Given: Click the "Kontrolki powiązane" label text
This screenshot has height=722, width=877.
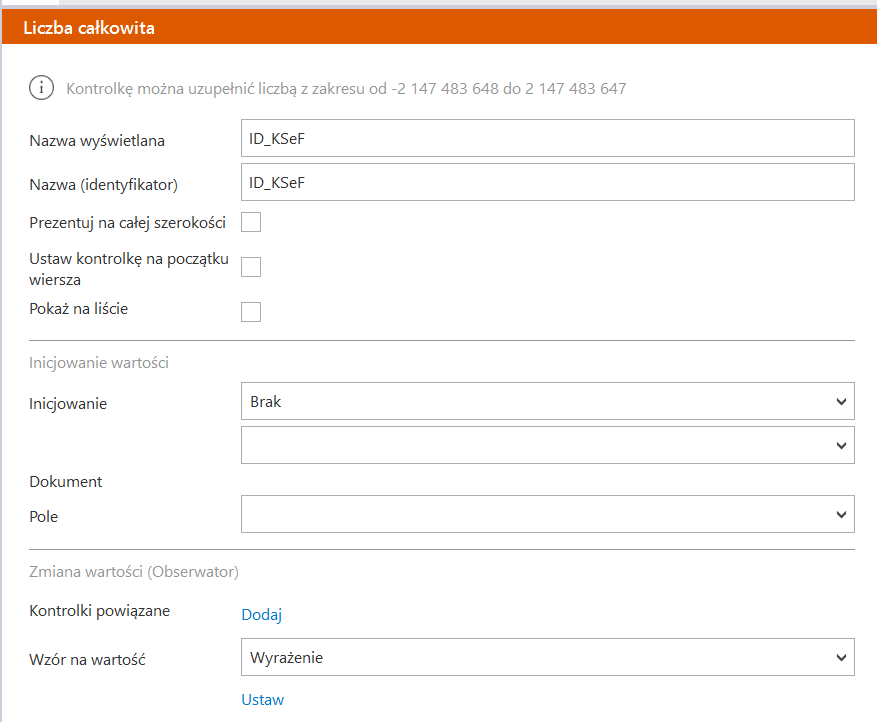Looking at the screenshot, I should 99,611.
